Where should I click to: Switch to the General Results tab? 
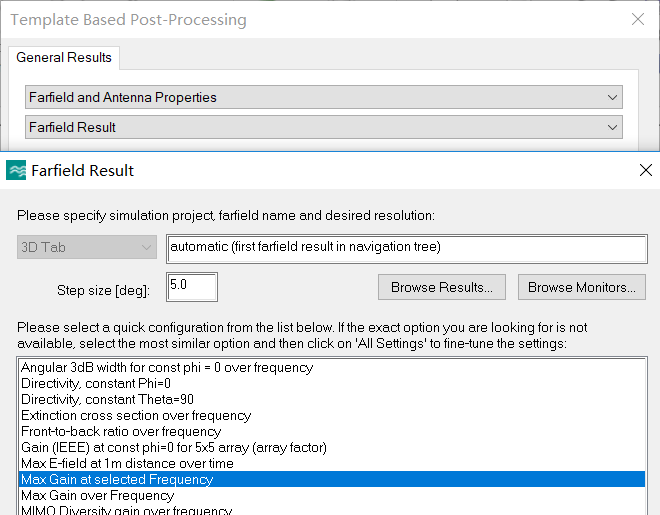[64, 57]
